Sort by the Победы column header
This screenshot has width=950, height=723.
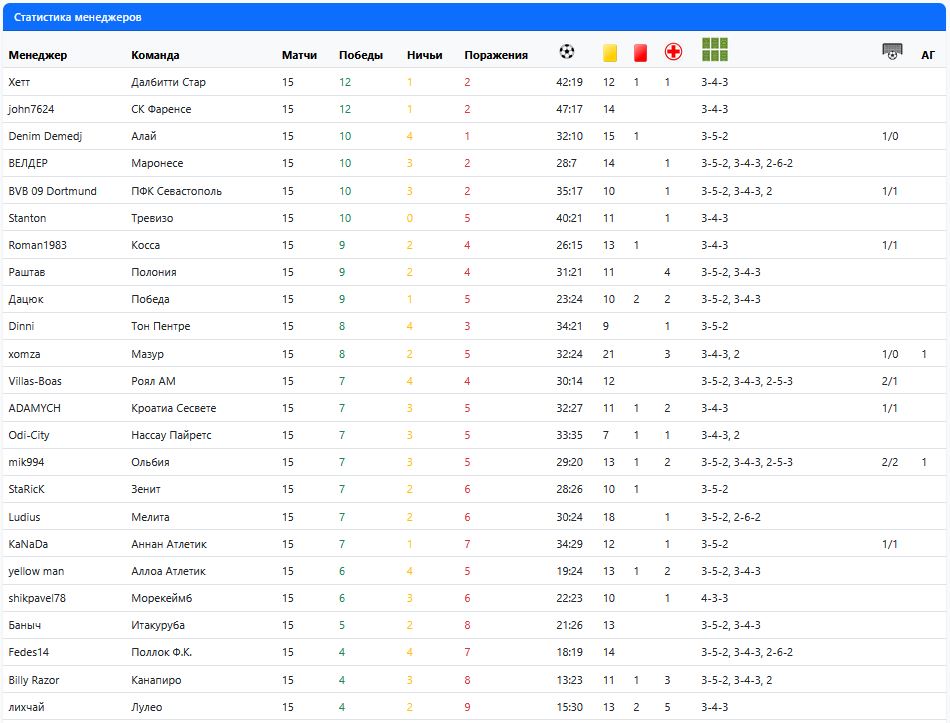pyautogui.click(x=360, y=55)
